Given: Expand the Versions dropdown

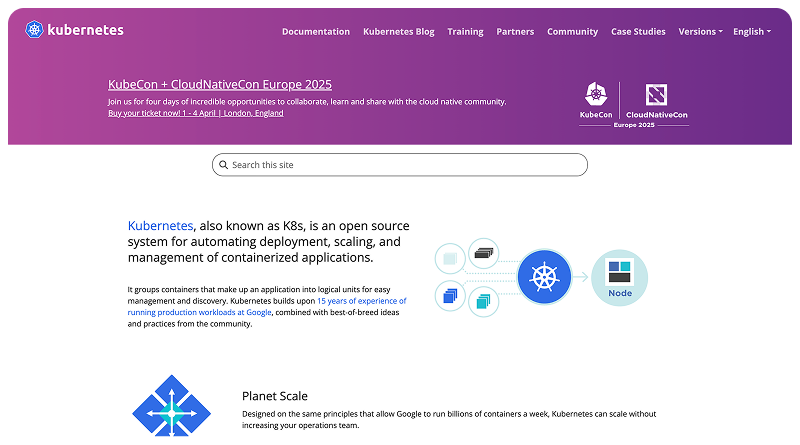Looking at the screenshot, I should tap(700, 32).
